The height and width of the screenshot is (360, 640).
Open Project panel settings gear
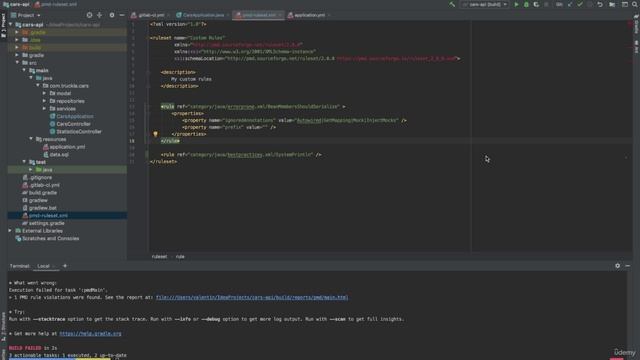[x=112, y=15]
